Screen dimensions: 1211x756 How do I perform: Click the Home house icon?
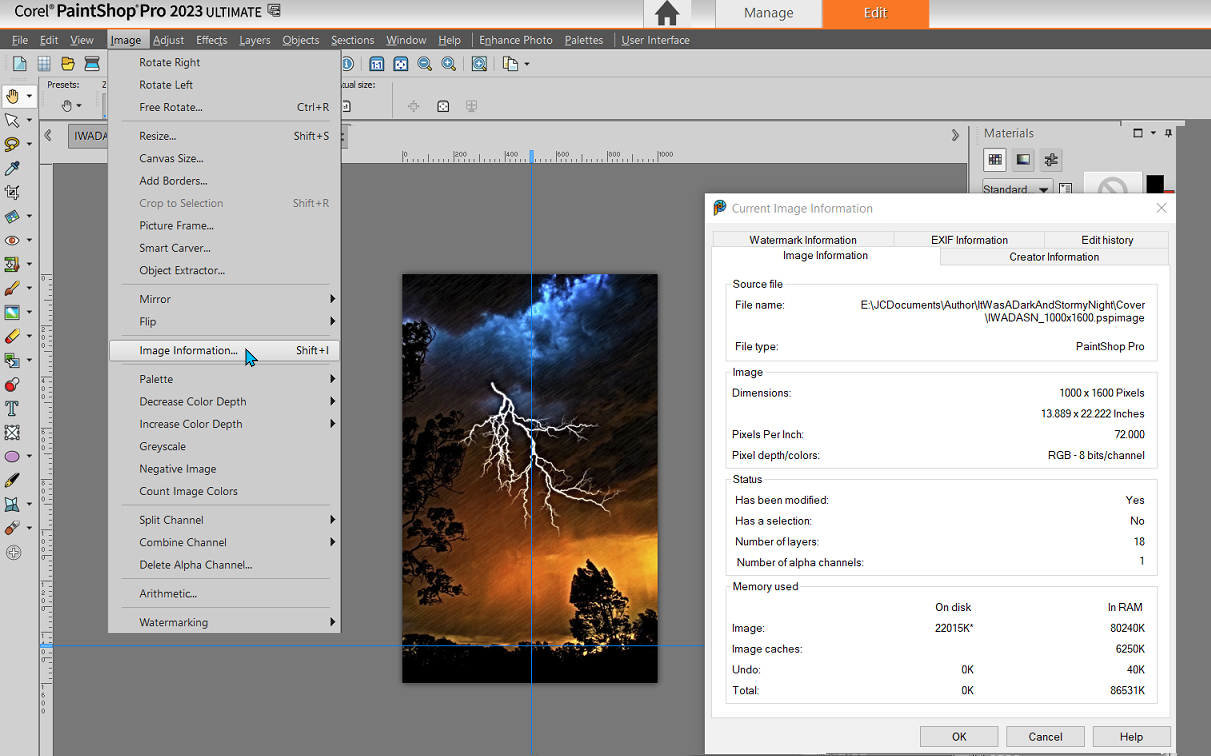click(x=667, y=13)
